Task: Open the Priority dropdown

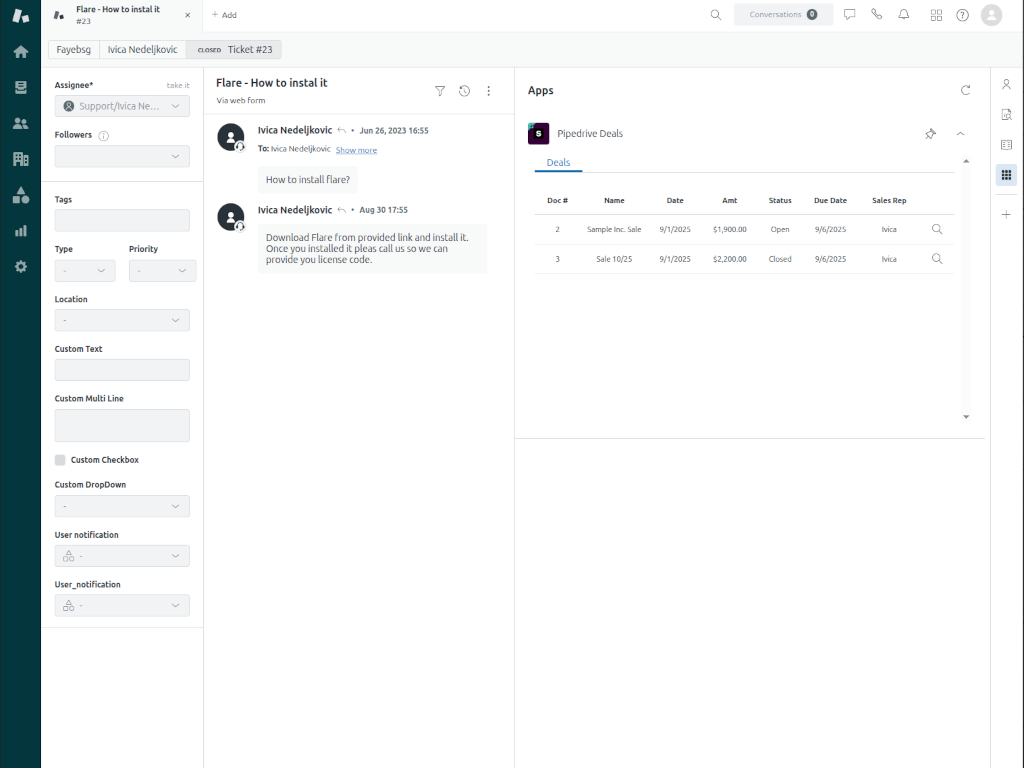Action: tap(162, 270)
